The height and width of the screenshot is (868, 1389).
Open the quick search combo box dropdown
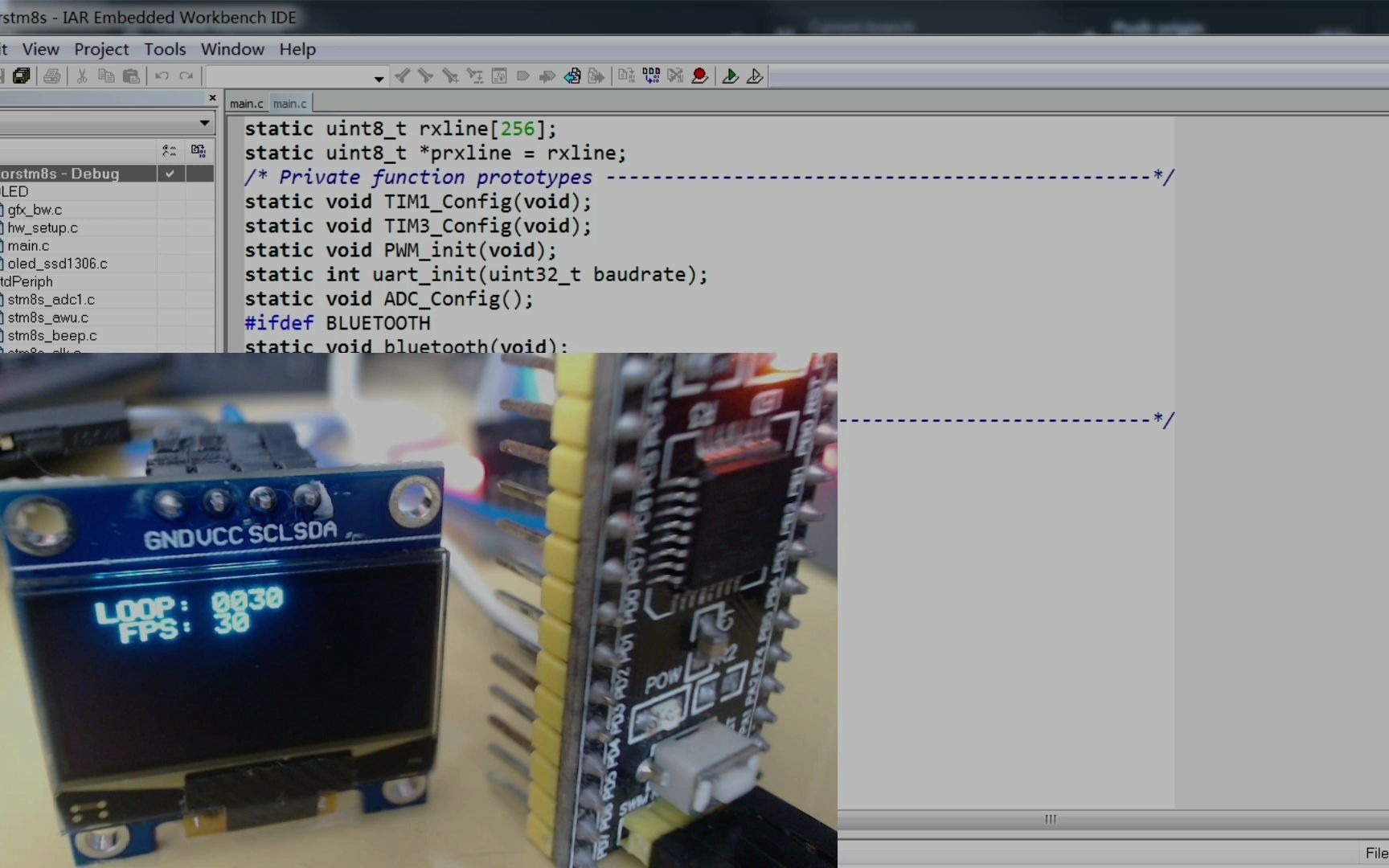click(379, 77)
